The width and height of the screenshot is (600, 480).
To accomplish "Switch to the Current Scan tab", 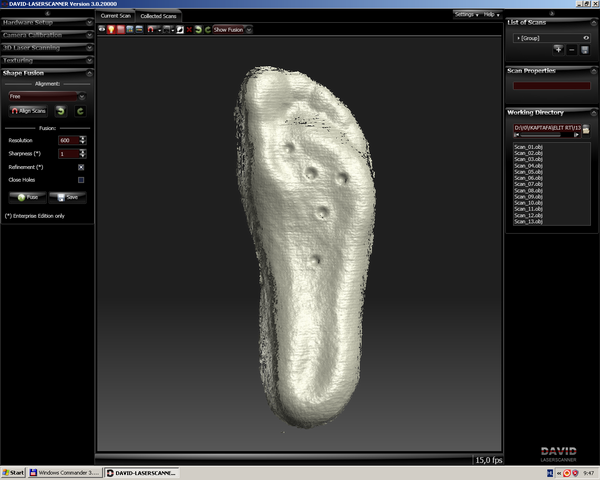I will click(116, 16).
